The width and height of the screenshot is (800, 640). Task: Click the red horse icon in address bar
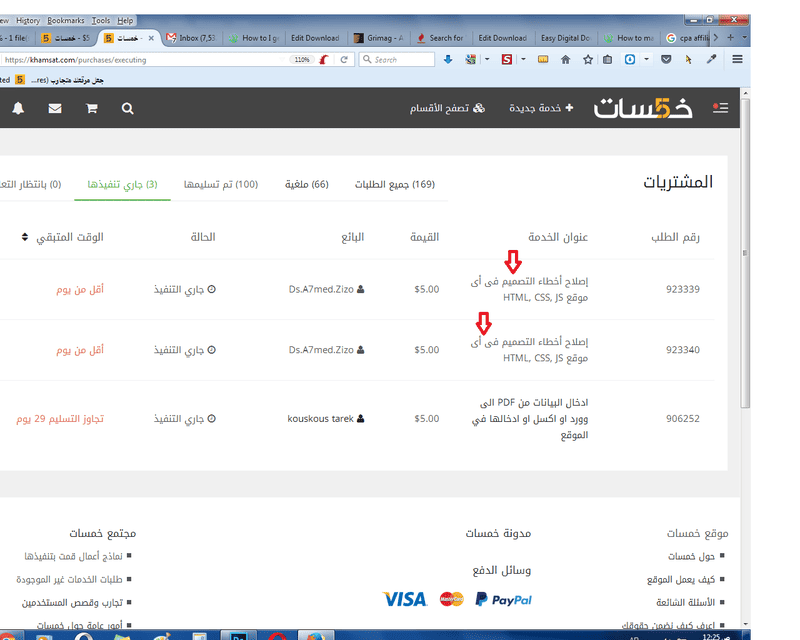pos(323,60)
